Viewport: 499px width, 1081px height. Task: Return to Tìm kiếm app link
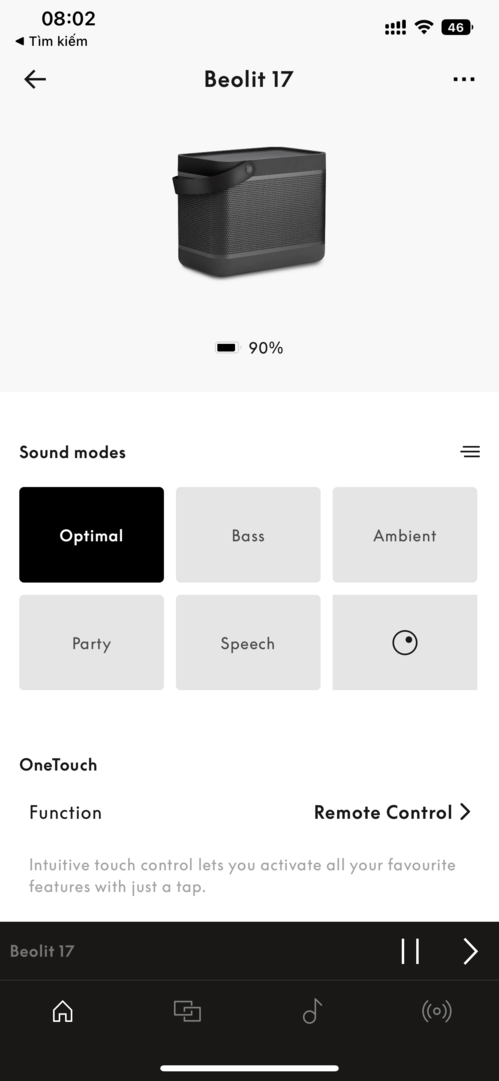pos(51,41)
